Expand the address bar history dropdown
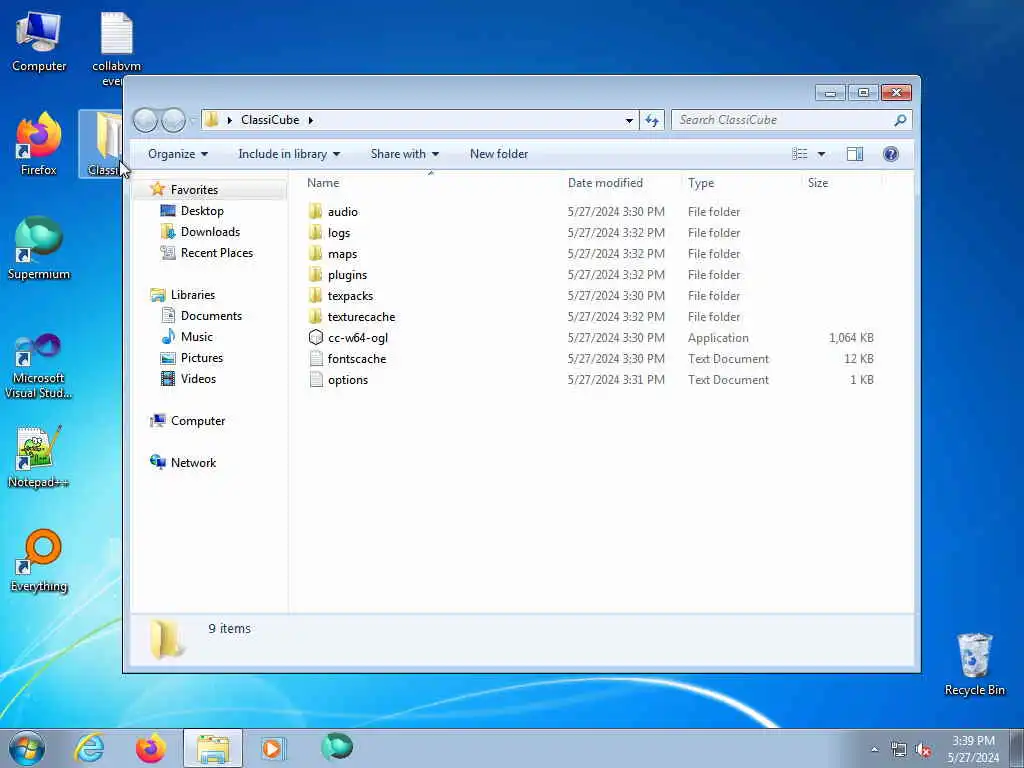Image resolution: width=1024 pixels, height=768 pixels. (x=629, y=120)
